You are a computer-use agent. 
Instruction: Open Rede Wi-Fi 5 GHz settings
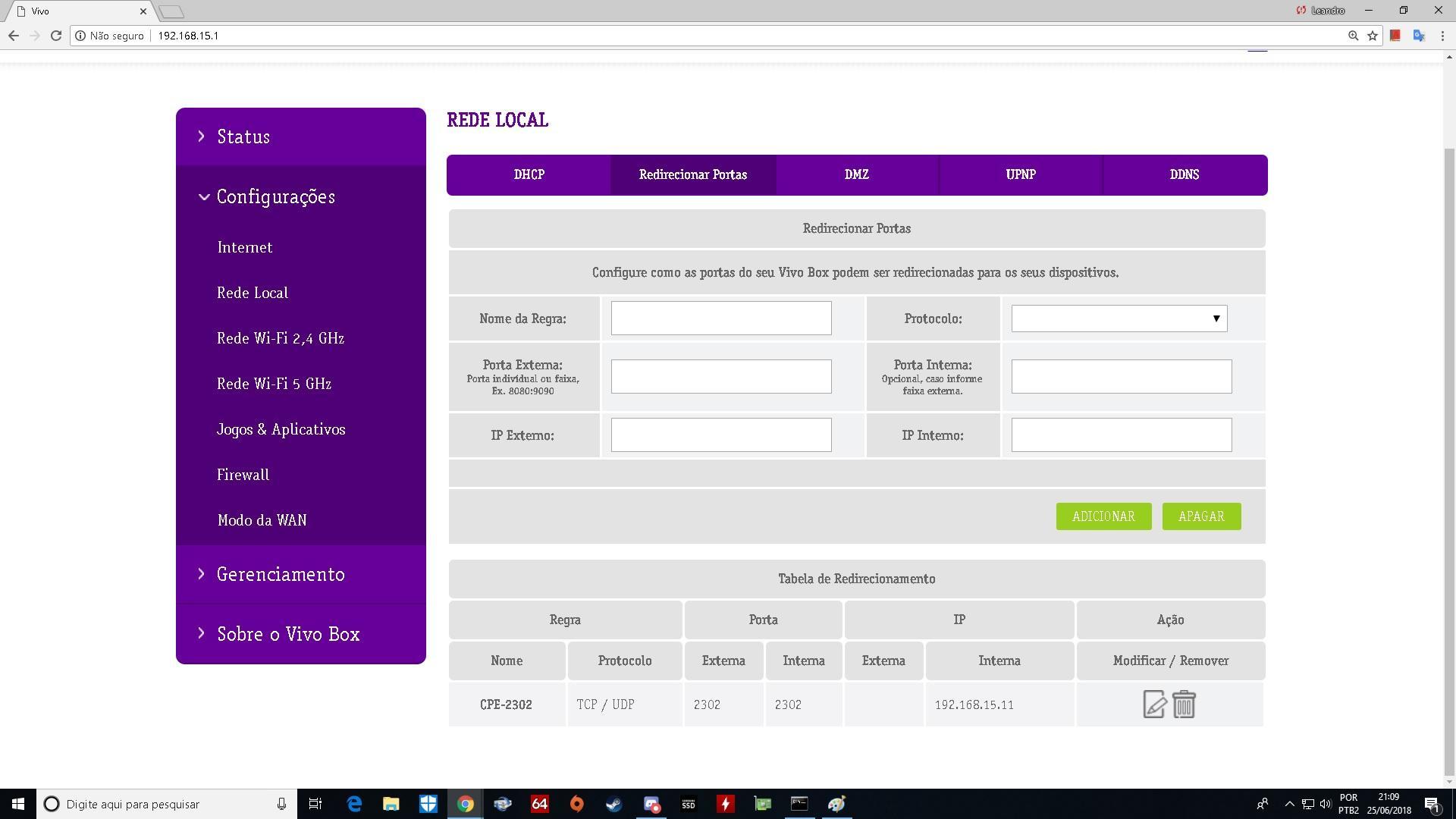coord(274,384)
